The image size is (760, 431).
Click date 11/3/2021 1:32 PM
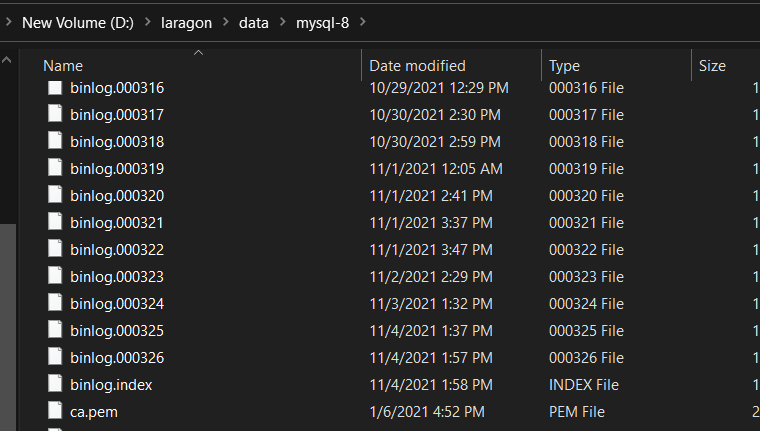click(431, 303)
